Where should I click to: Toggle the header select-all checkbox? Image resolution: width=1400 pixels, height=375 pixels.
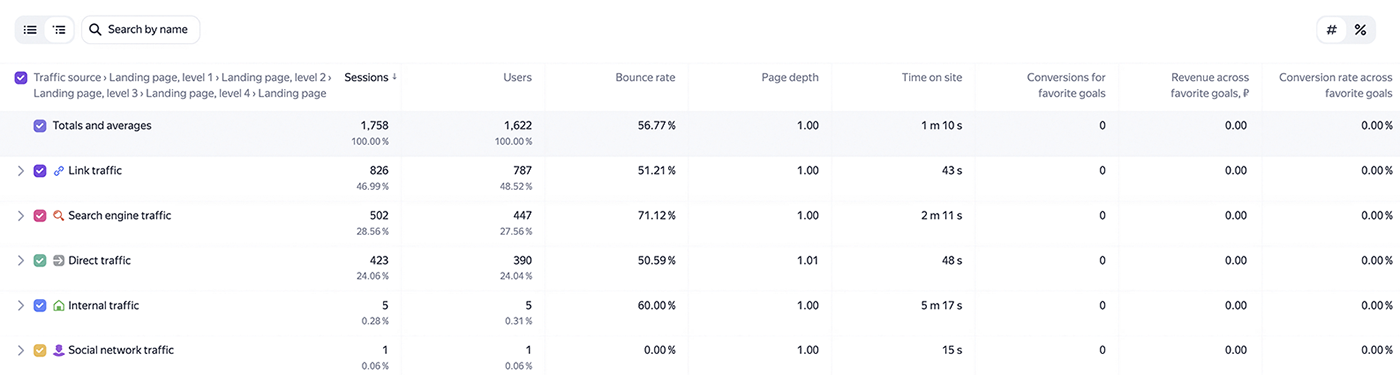point(21,78)
